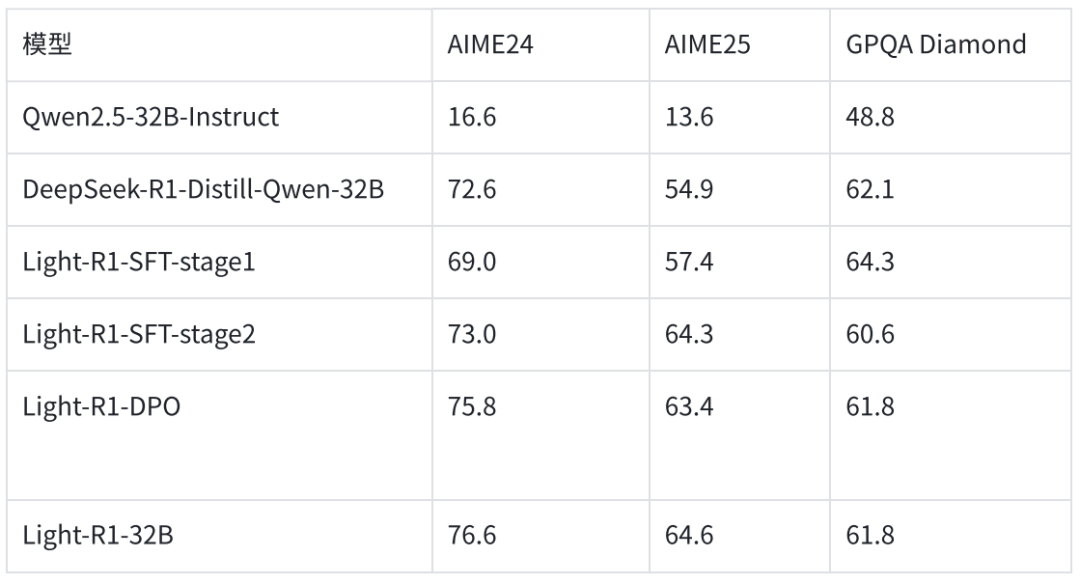Select the 62.1 GPQA Diamond value
Viewport: 1080px width, 585px height.
pos(870,189)
